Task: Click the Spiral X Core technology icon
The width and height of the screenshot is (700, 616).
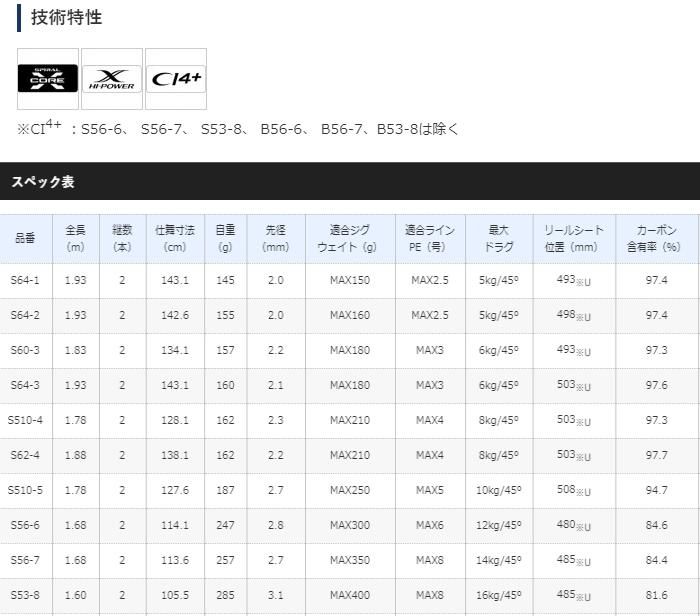Action: (x=48, y=78)
